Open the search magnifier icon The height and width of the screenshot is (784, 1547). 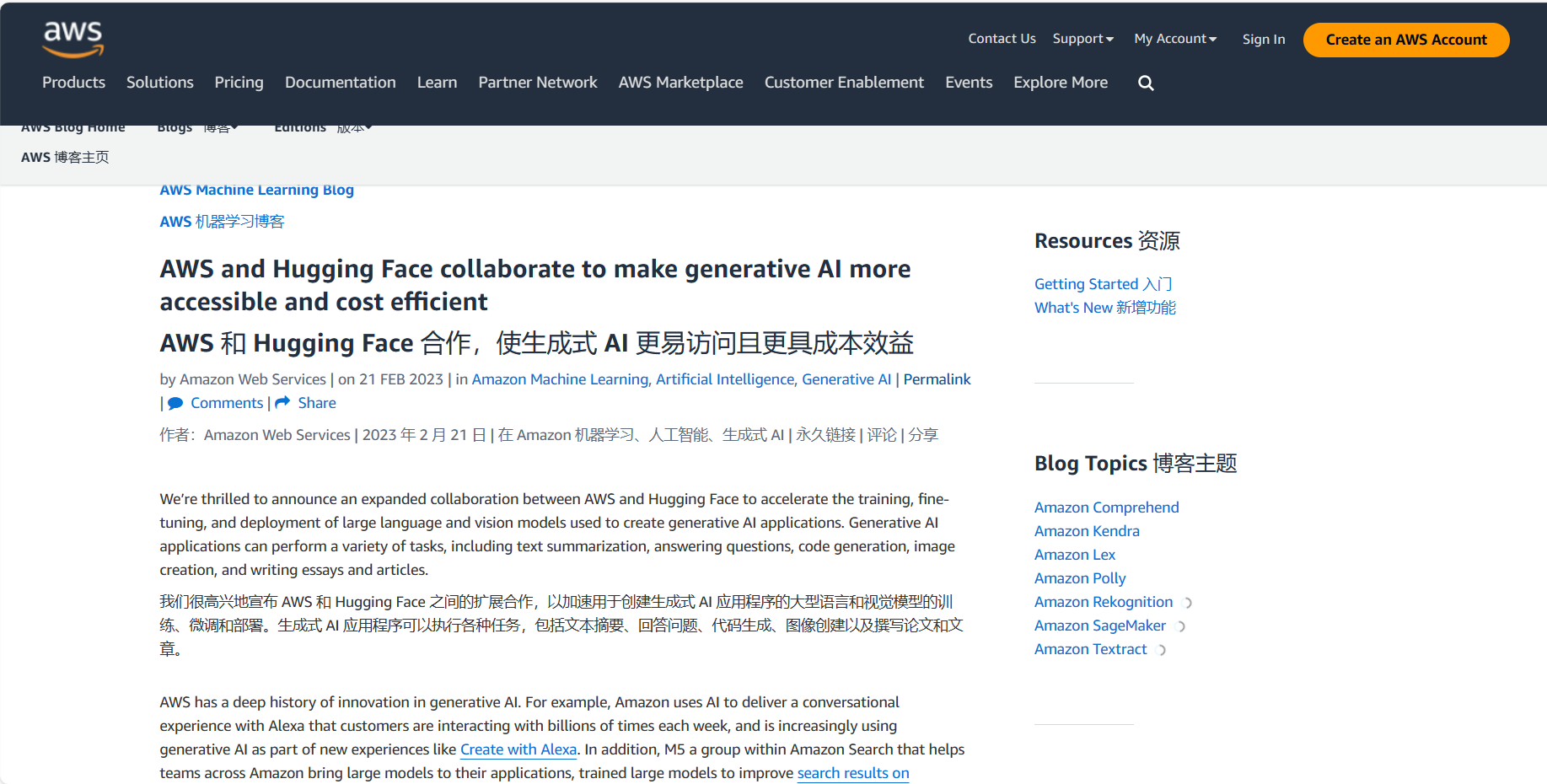(1146, 83)
